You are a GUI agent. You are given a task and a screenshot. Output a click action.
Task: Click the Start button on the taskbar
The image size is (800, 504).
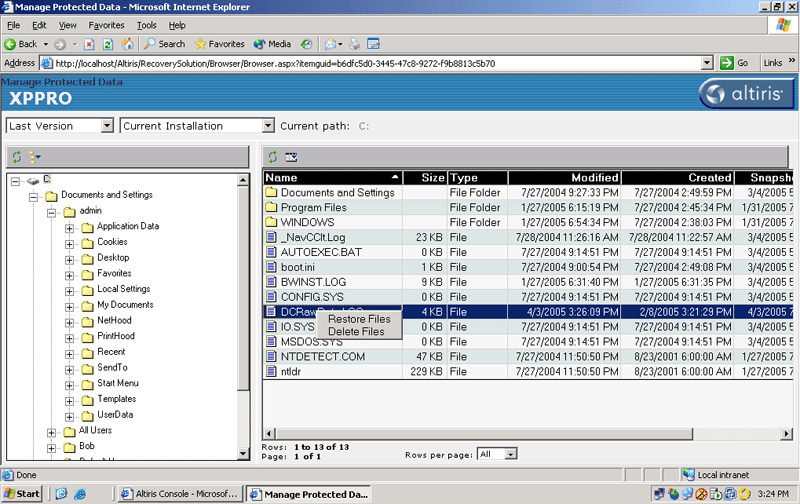click(x=22, y=494)
